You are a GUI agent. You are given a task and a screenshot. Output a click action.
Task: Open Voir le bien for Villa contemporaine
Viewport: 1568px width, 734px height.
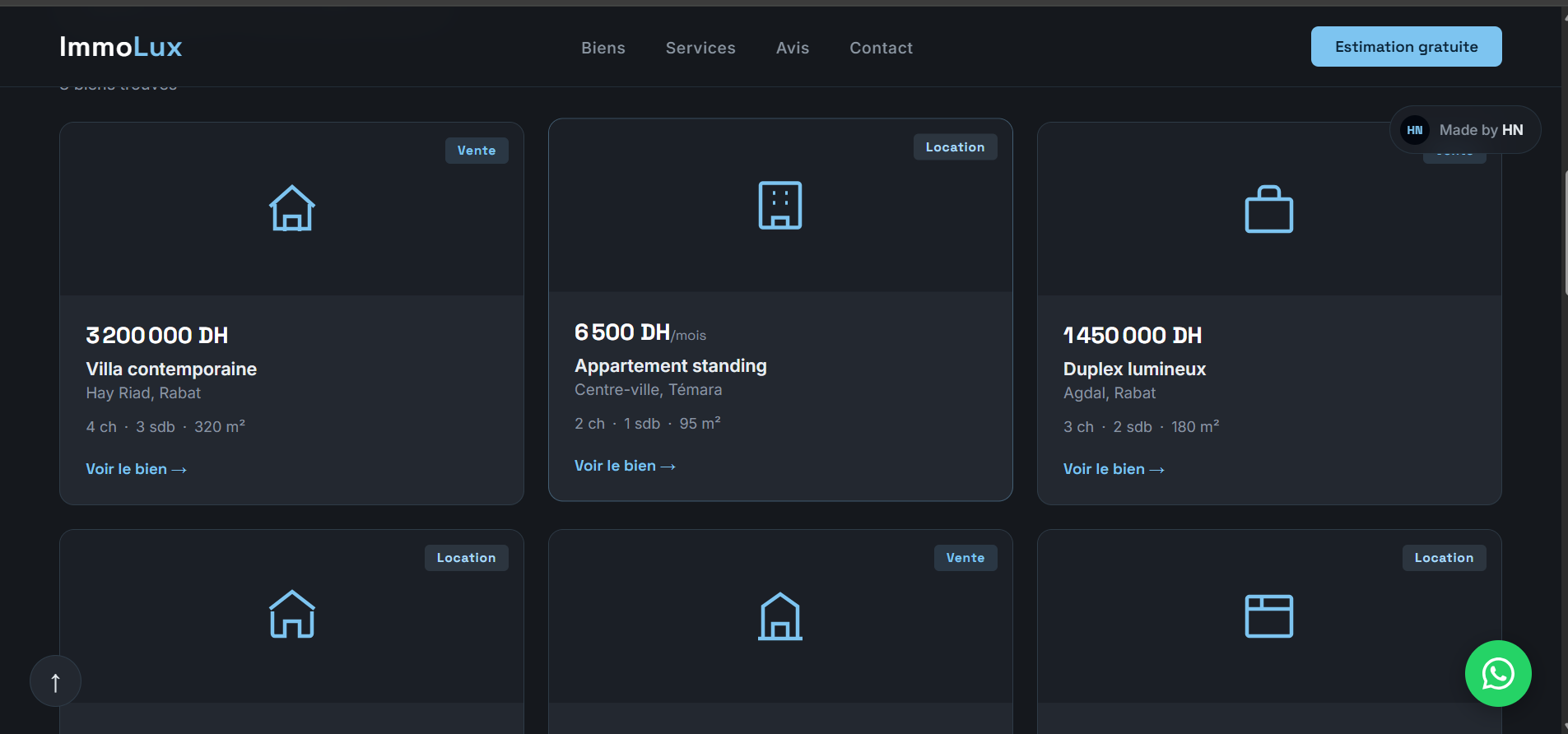coord(137,469)
